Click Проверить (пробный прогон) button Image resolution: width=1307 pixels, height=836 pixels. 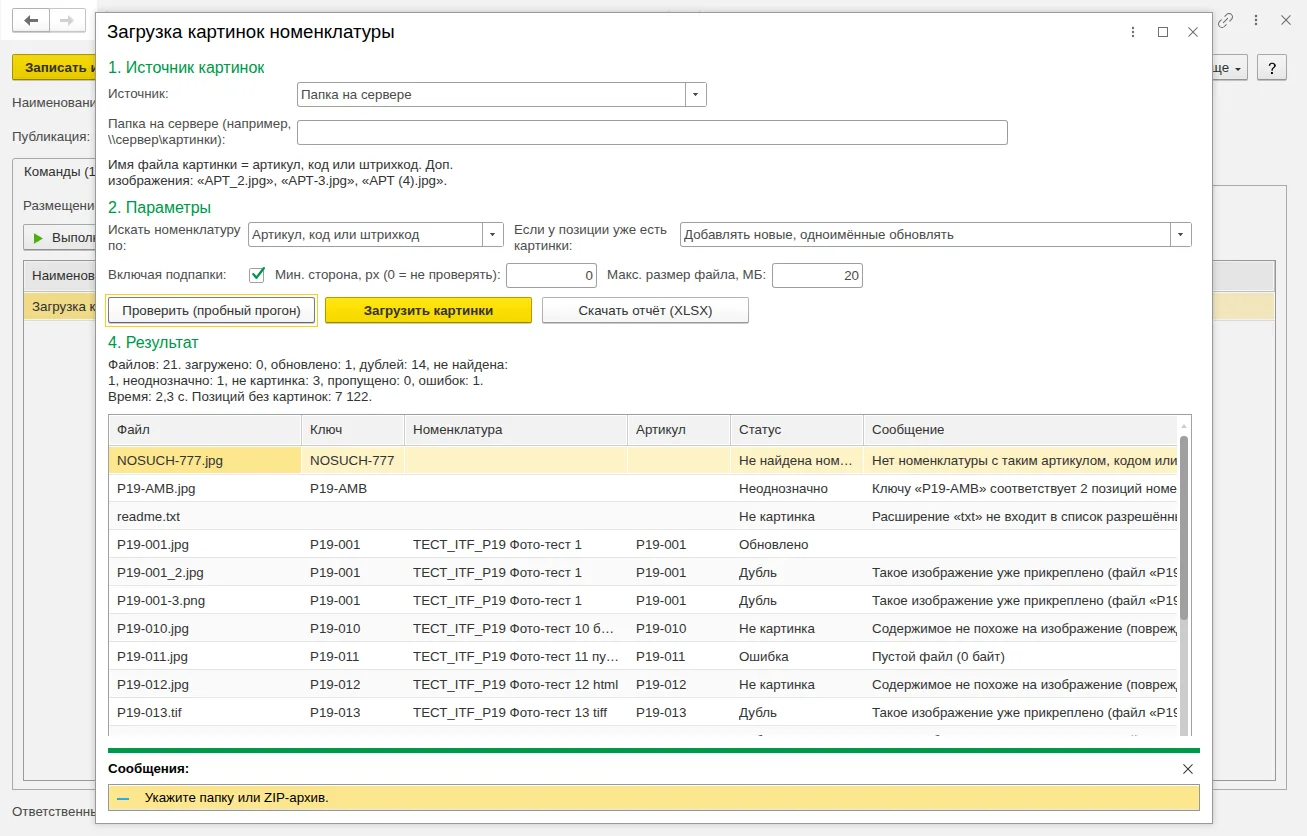click(x=211, y=311)
